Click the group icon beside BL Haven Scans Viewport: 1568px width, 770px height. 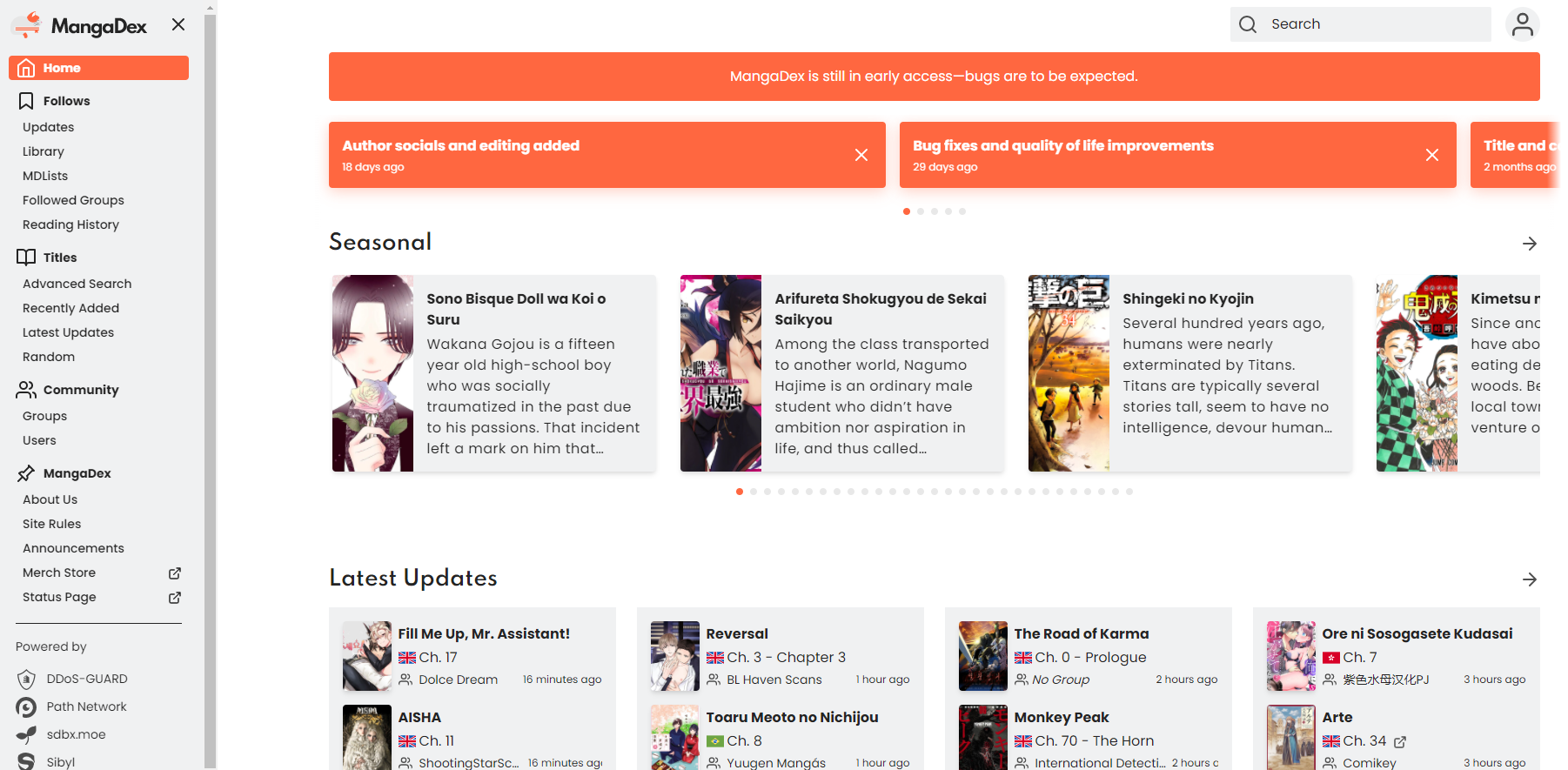714,680
